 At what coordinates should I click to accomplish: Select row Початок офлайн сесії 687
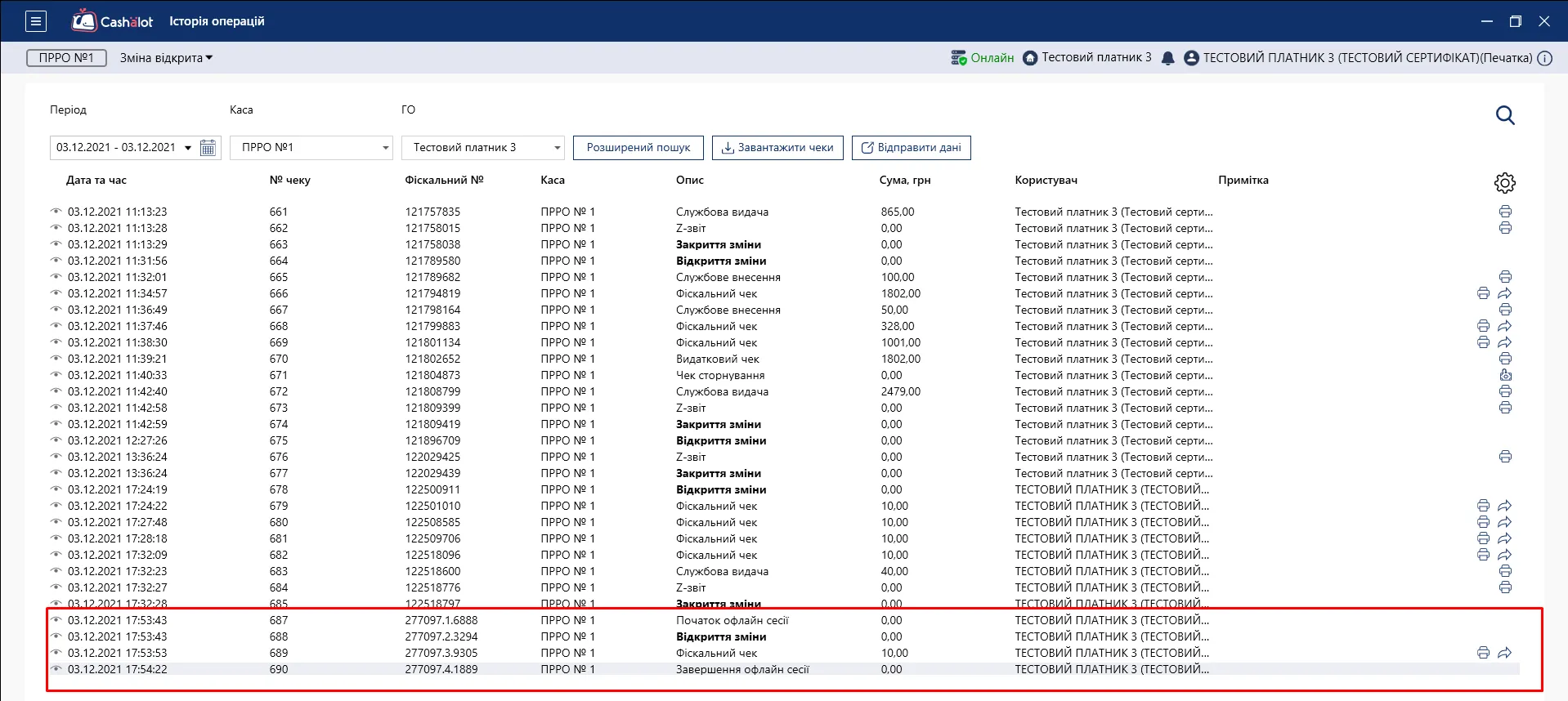784,620
